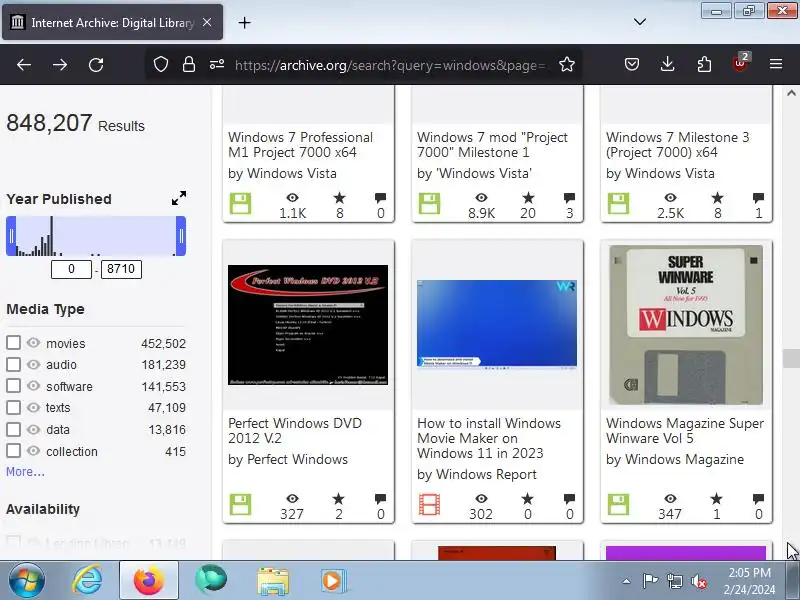Open Windows 7 mod "Project 7000" Milestone 1
800x600 pixels.
tap(492, 145)
